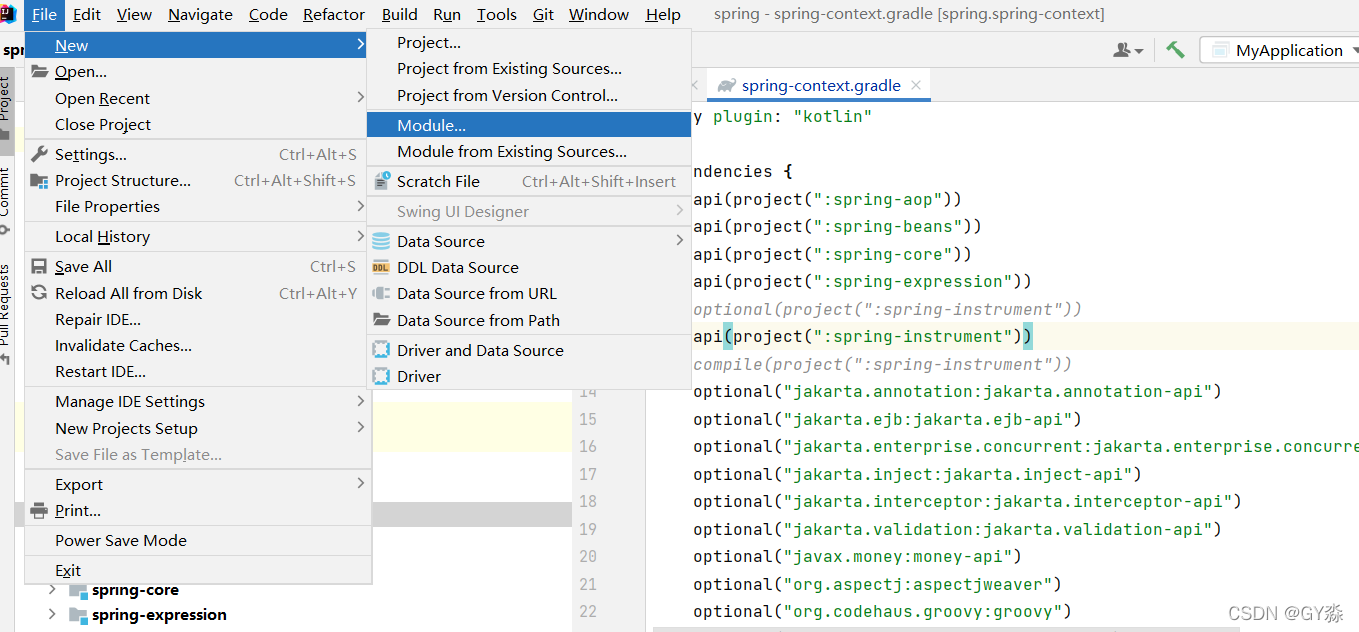Click the Driver icon
The width and height of the screenshot is (1359, 632).
tap(381, 376)
